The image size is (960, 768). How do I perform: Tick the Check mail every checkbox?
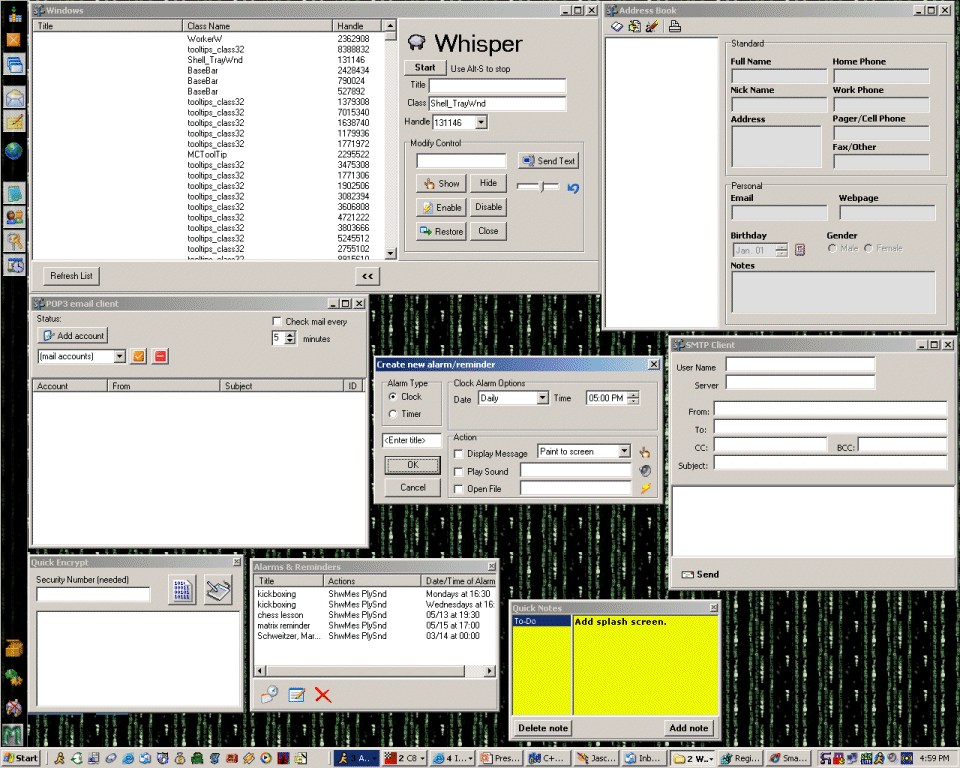[x=277, y=321]
